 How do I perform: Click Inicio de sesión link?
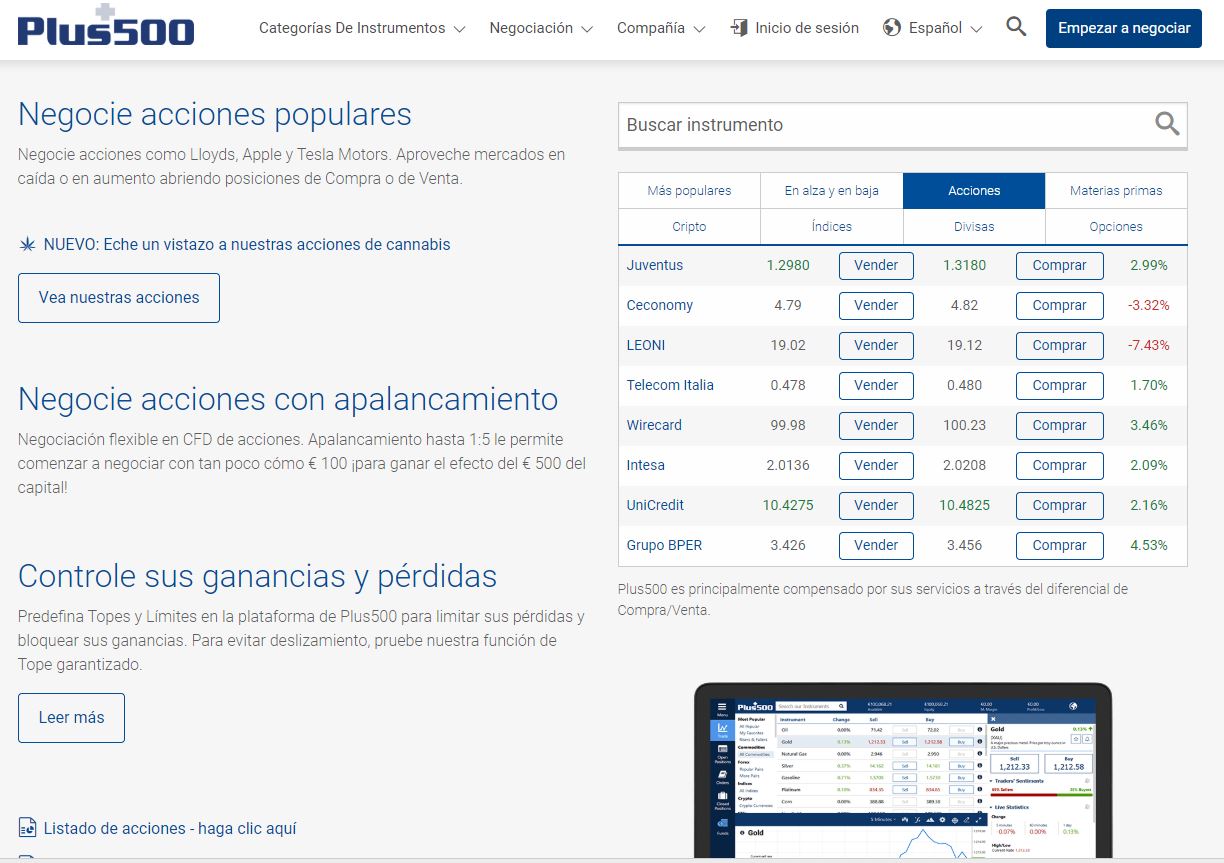click(x=807, y=28)
